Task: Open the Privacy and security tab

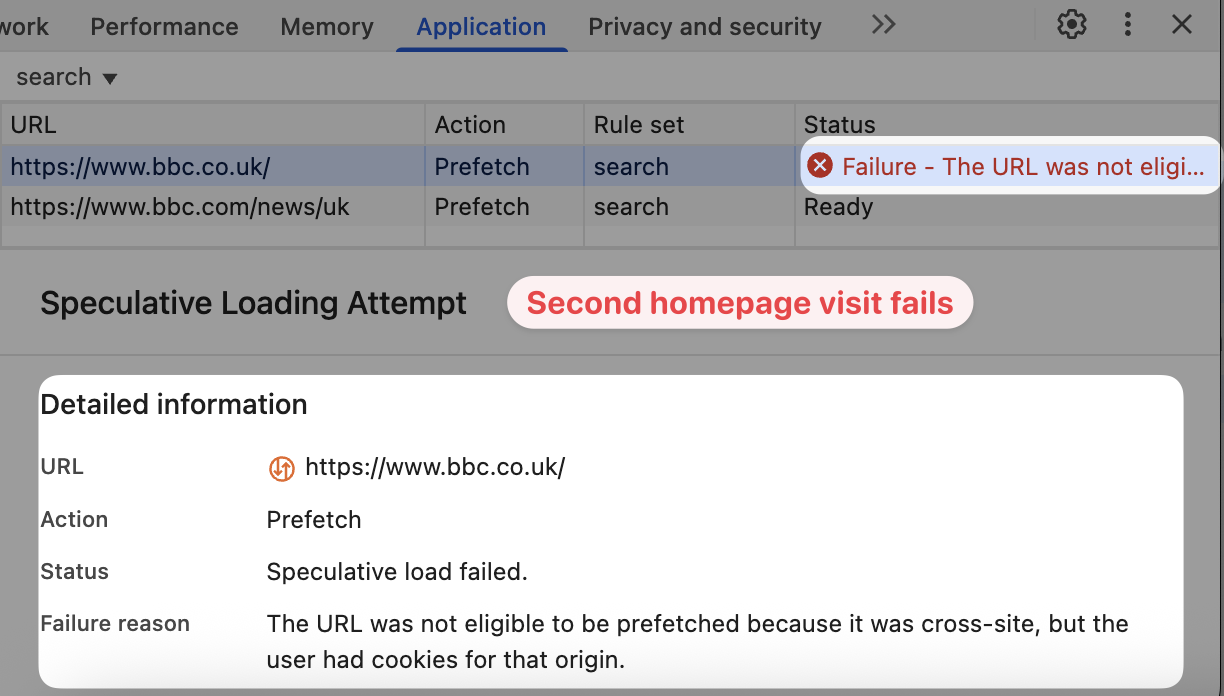Action: pyautogui.click(x=705, y=27)
